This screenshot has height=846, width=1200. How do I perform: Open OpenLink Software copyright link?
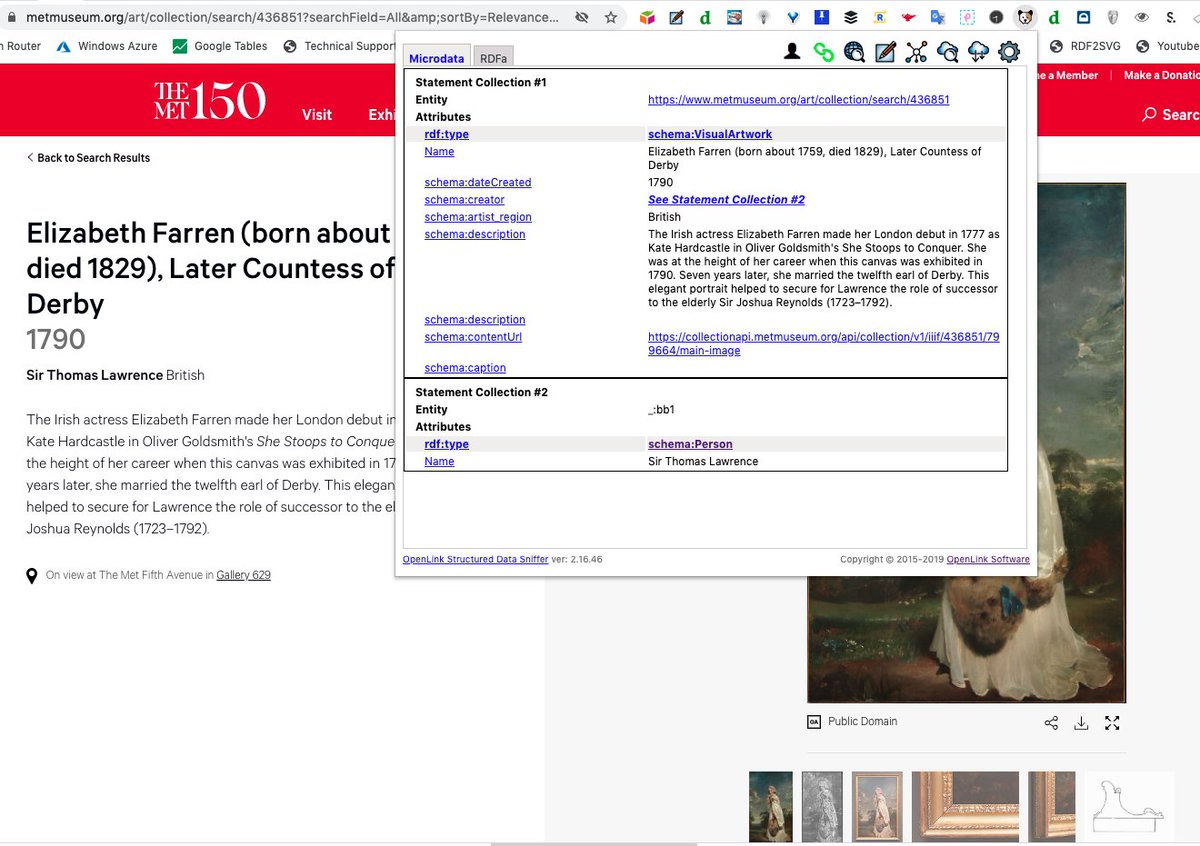(x=988, y=560)
